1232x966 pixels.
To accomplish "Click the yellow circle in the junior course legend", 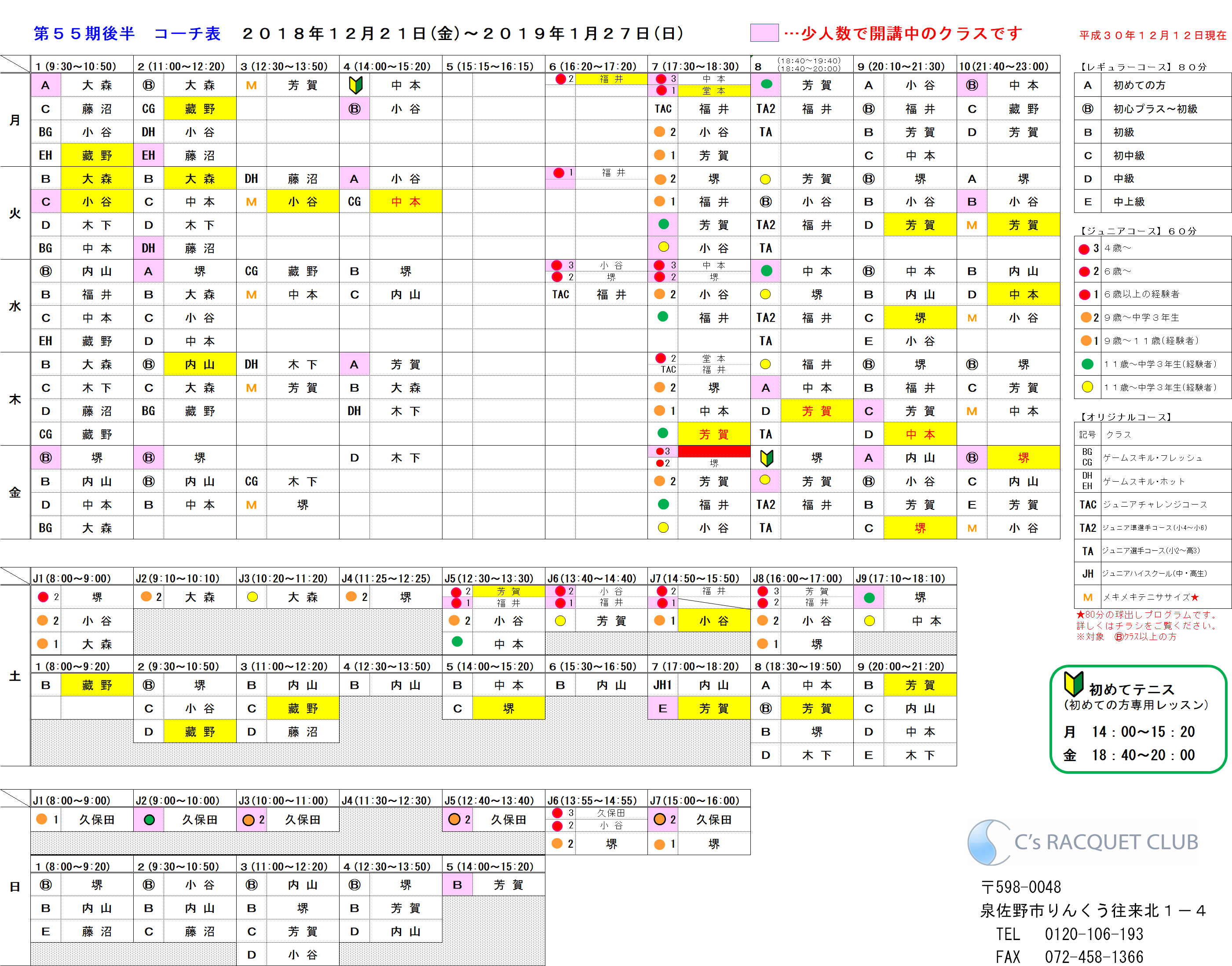I will point(1087,388).
